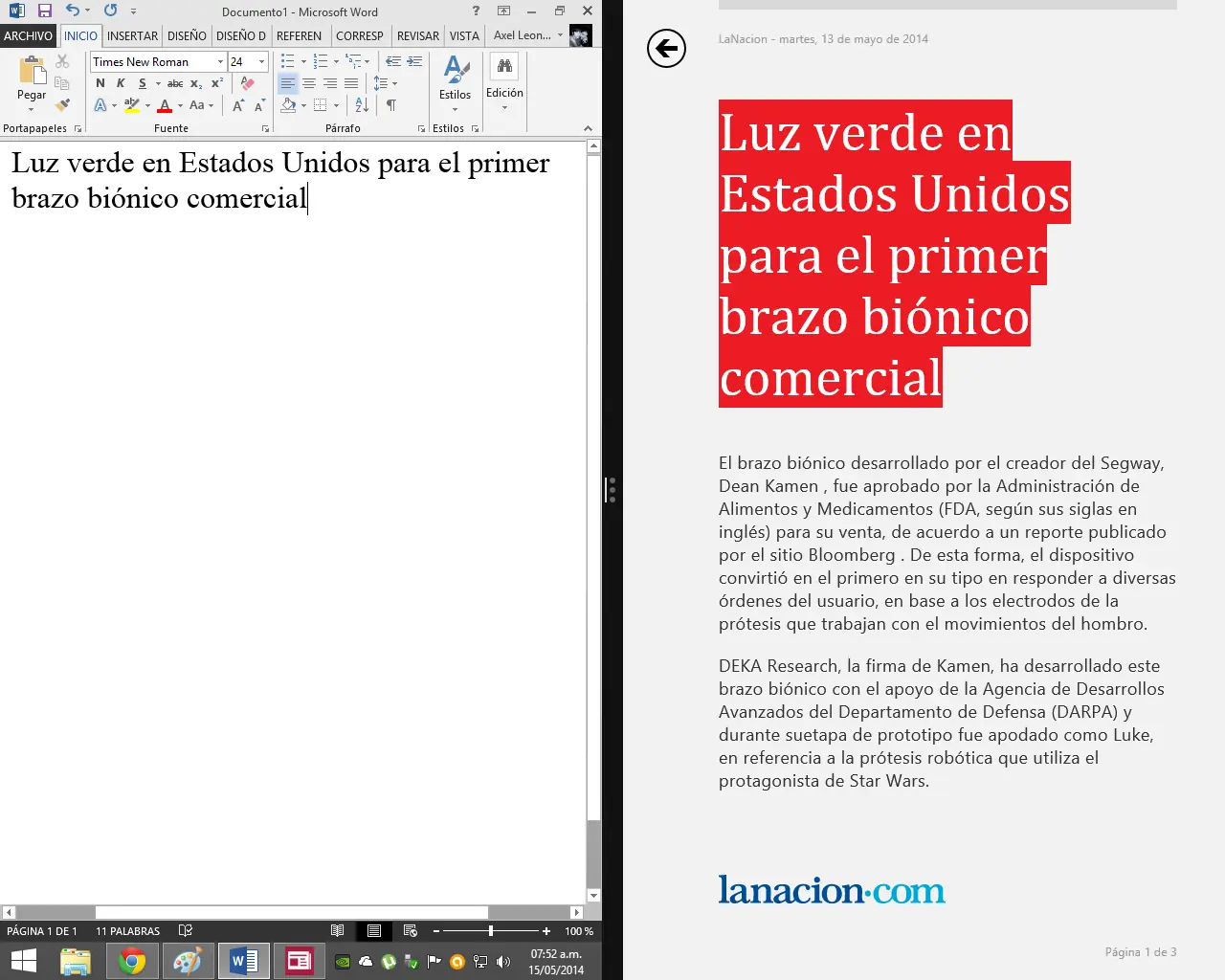Switch to the DISEÑO tab
Viewport: 1225px width, 980px height.
pos(187,35)
